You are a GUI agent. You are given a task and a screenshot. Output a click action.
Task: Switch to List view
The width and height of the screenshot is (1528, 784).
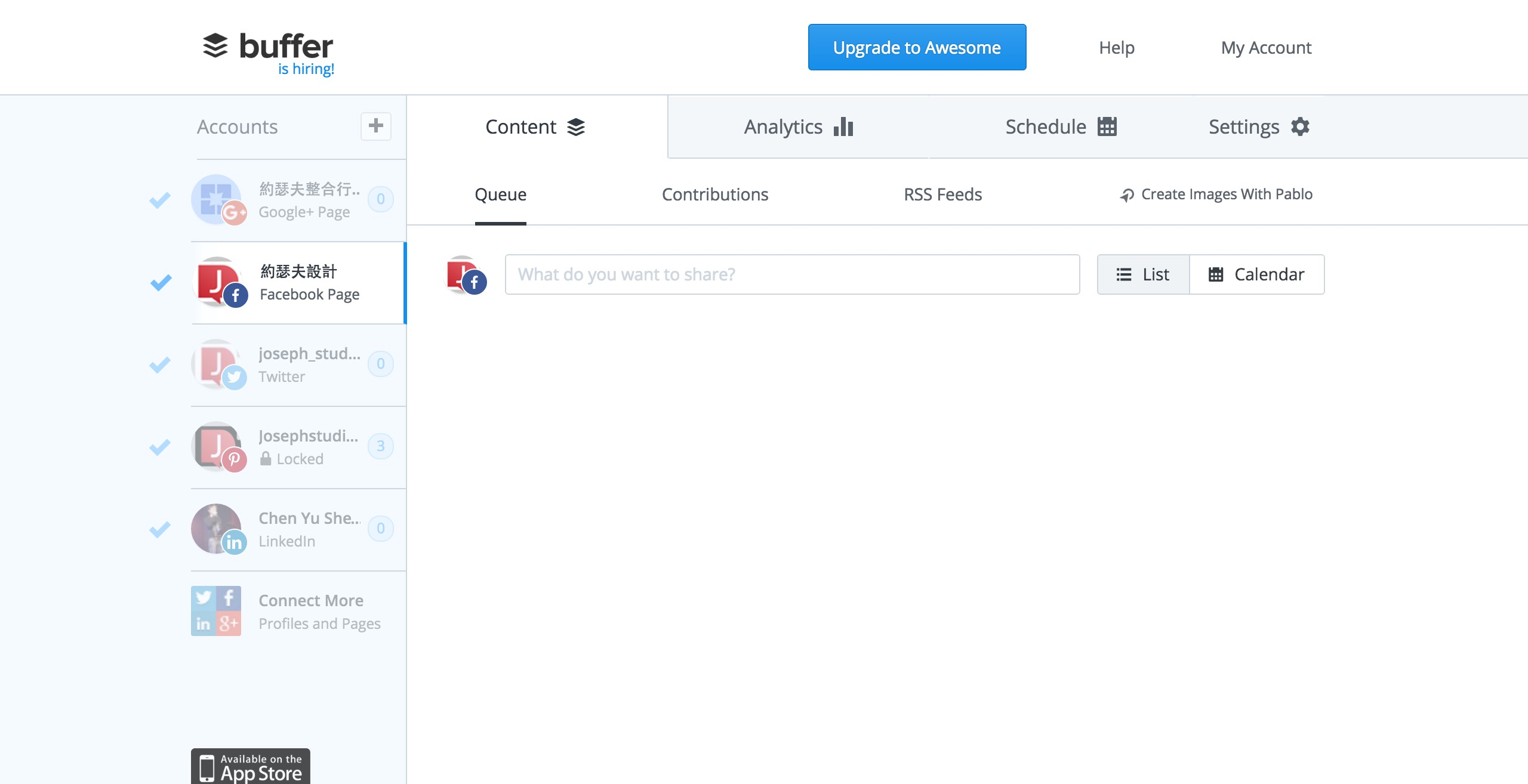pyautogui.click(x=1143, y=274)
